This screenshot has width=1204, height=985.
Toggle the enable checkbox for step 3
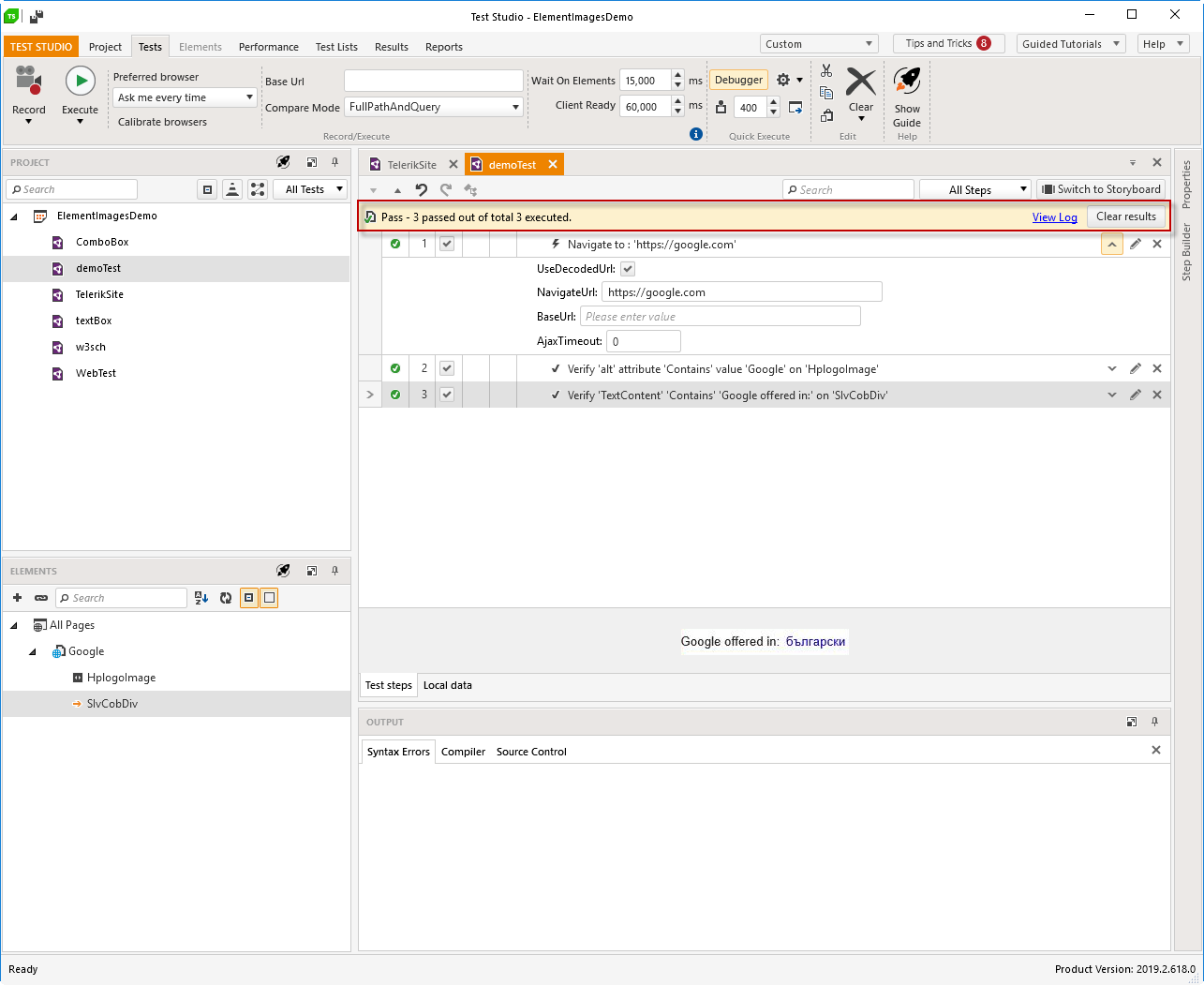pyautogui.click(x=447, y=395)
